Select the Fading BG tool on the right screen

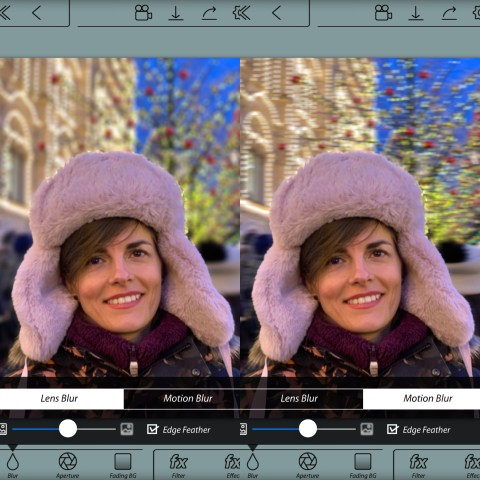point(363,465)
